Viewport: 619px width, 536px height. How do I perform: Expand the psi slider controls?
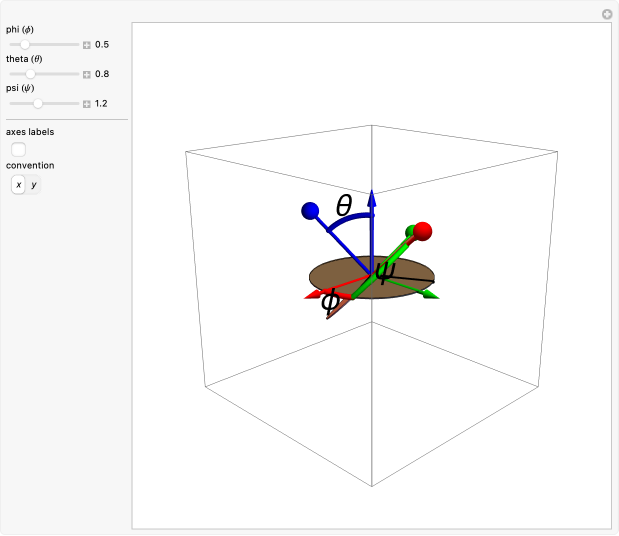click(x=87, y=103)
